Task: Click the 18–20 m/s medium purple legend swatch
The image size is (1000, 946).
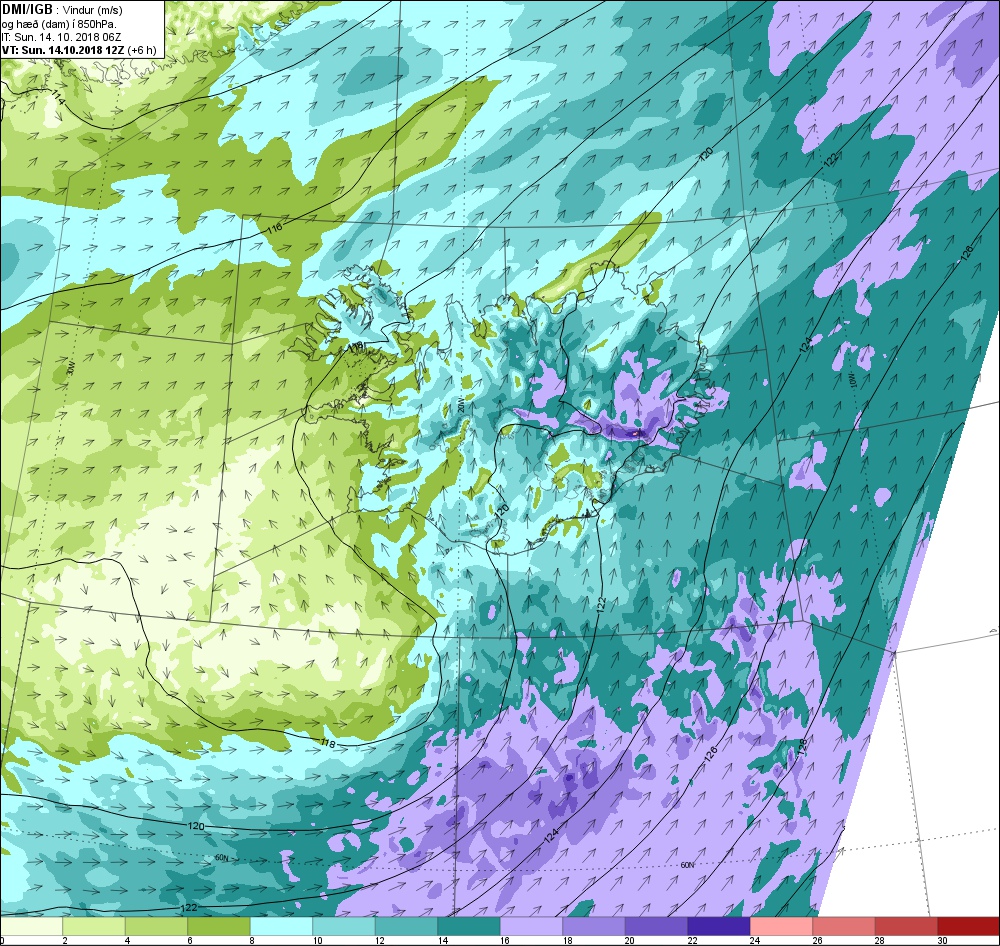Action: (x=594, y=926)
